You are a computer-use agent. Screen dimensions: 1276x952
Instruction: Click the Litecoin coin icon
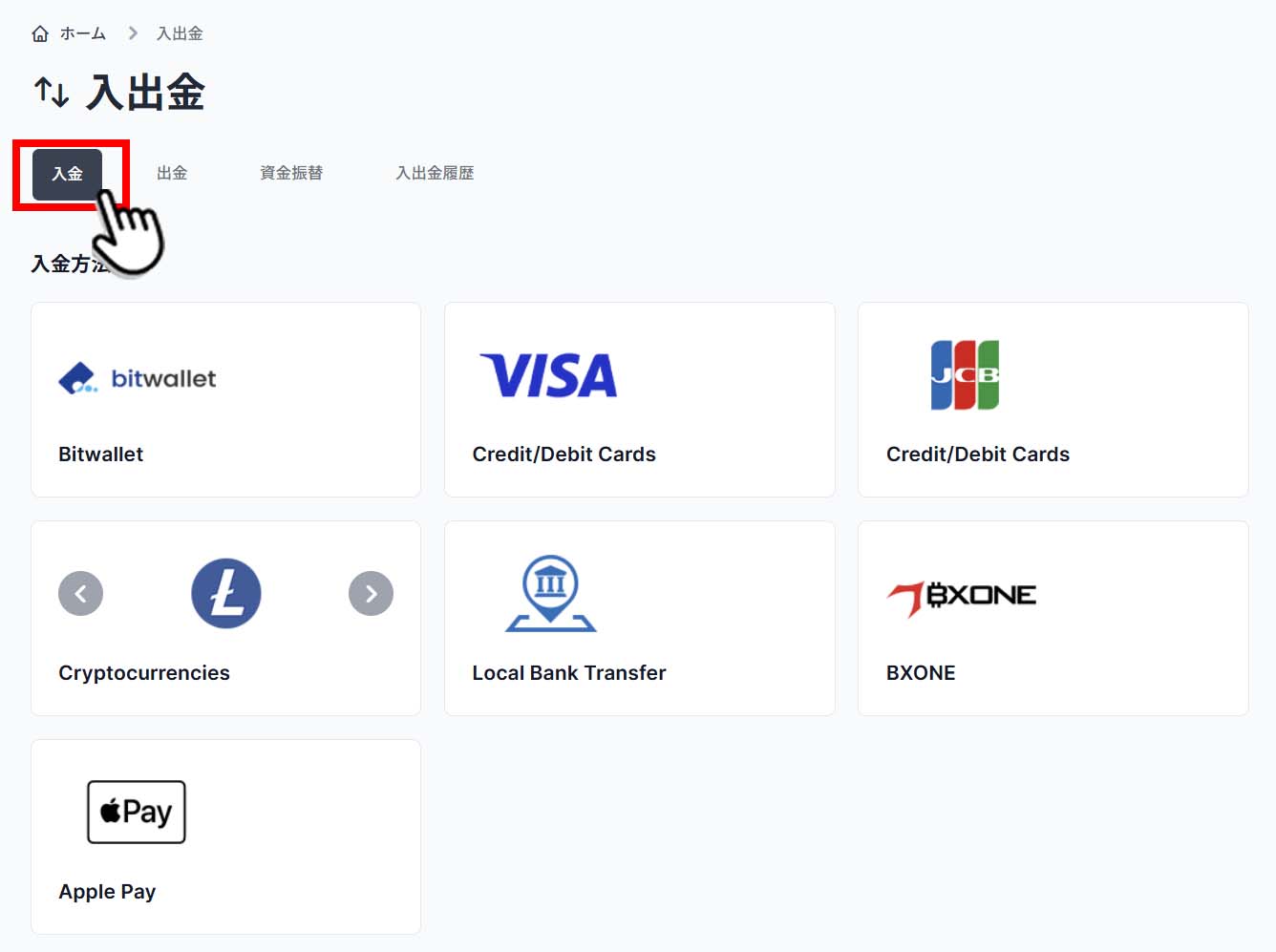click(226, 594)
